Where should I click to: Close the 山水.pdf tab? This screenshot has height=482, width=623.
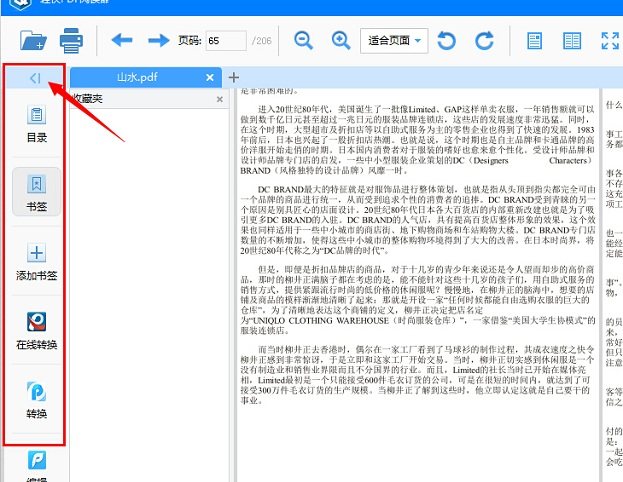(210, 77)
